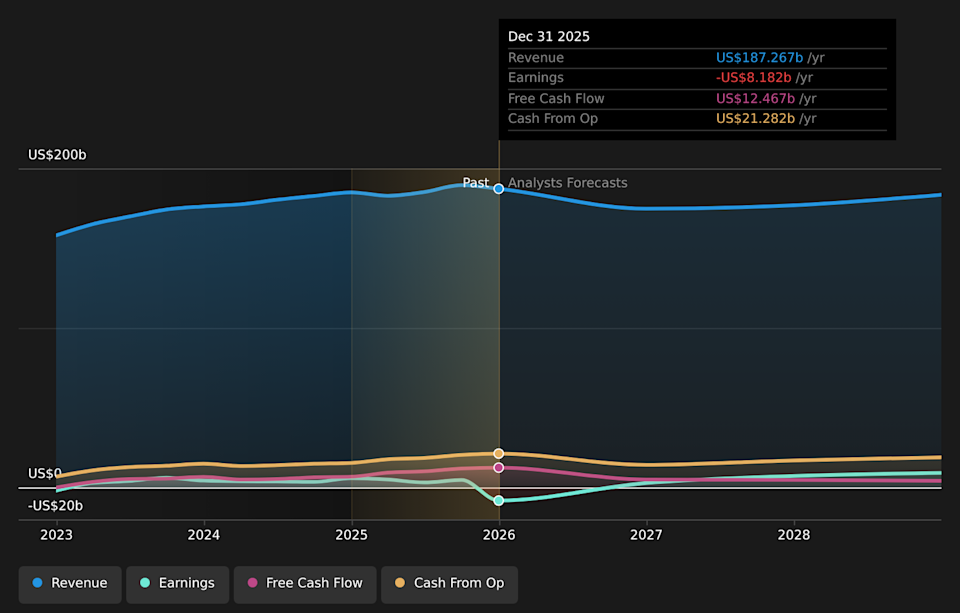This screenshot has height=613, width=960.
Task: Click the teal Earnings legend dot
Action: (145, 584)
